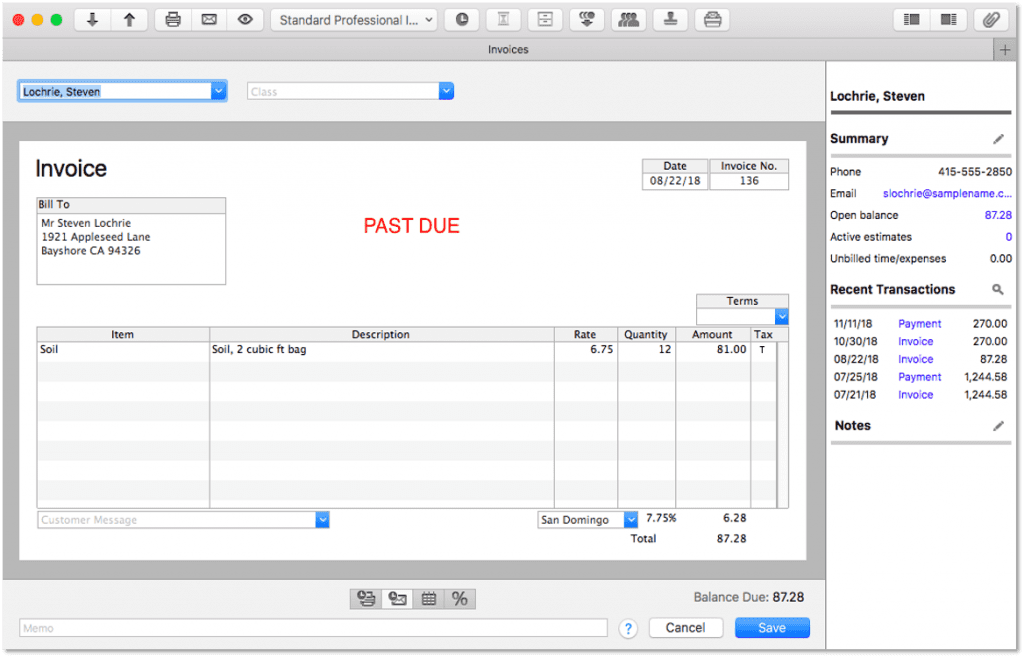This screenshot has height=658, width=1024.
Task: Click the Cancel button
Action: (685, 627)
